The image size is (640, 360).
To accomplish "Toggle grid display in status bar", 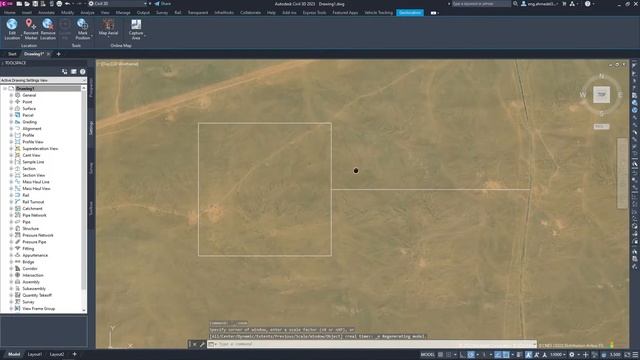I will [x=440, y=355].
